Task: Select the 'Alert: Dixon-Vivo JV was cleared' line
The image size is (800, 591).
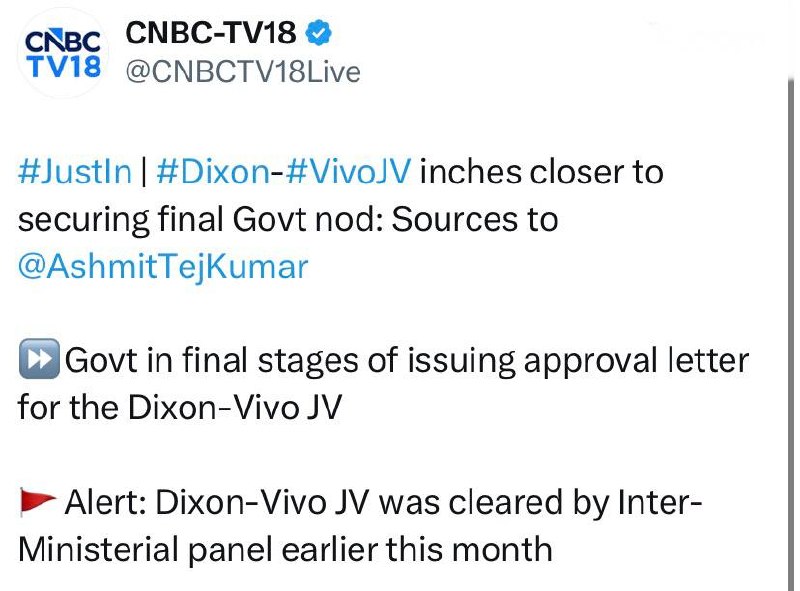Action: coord(384,502)
